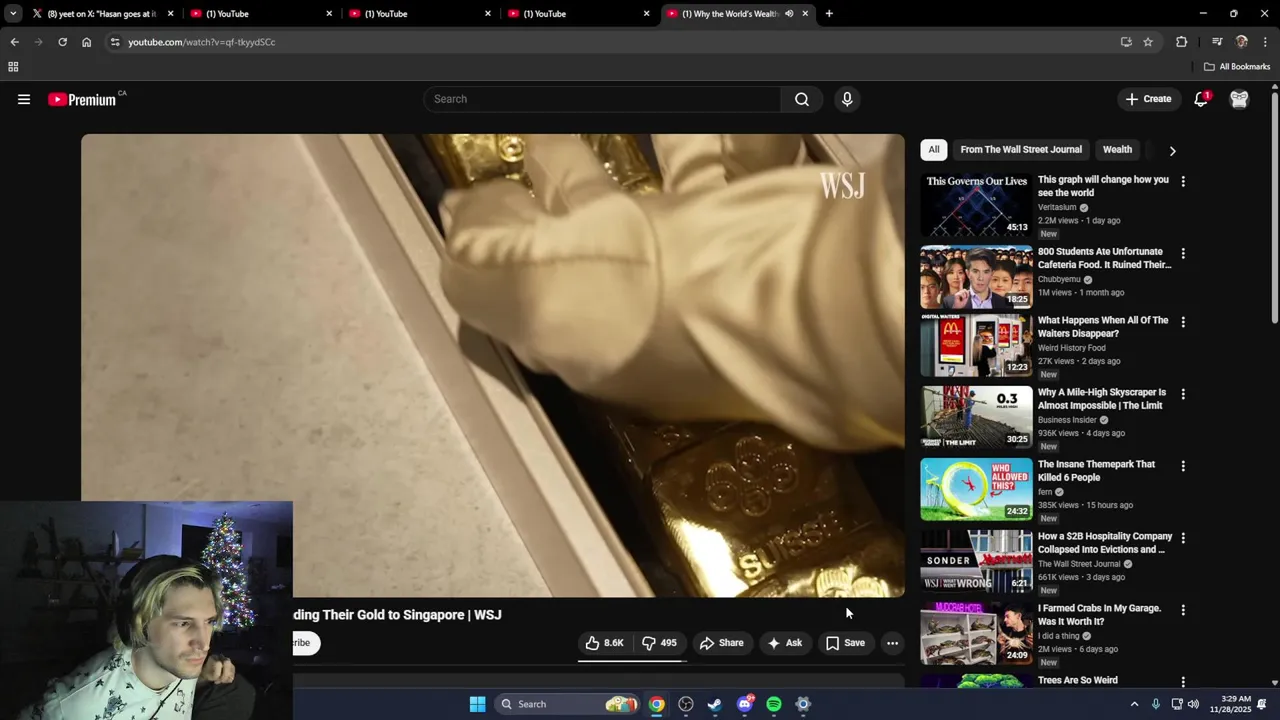Open This Governs Our Lives thumbnail
The width and height of the screenshot is (1280, 720).
click(x=976, y=205)
